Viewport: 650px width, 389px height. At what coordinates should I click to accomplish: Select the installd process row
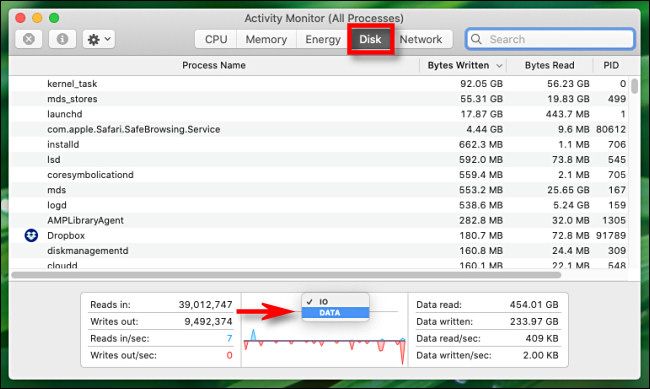pyautogui.click(x=319, y=145)
